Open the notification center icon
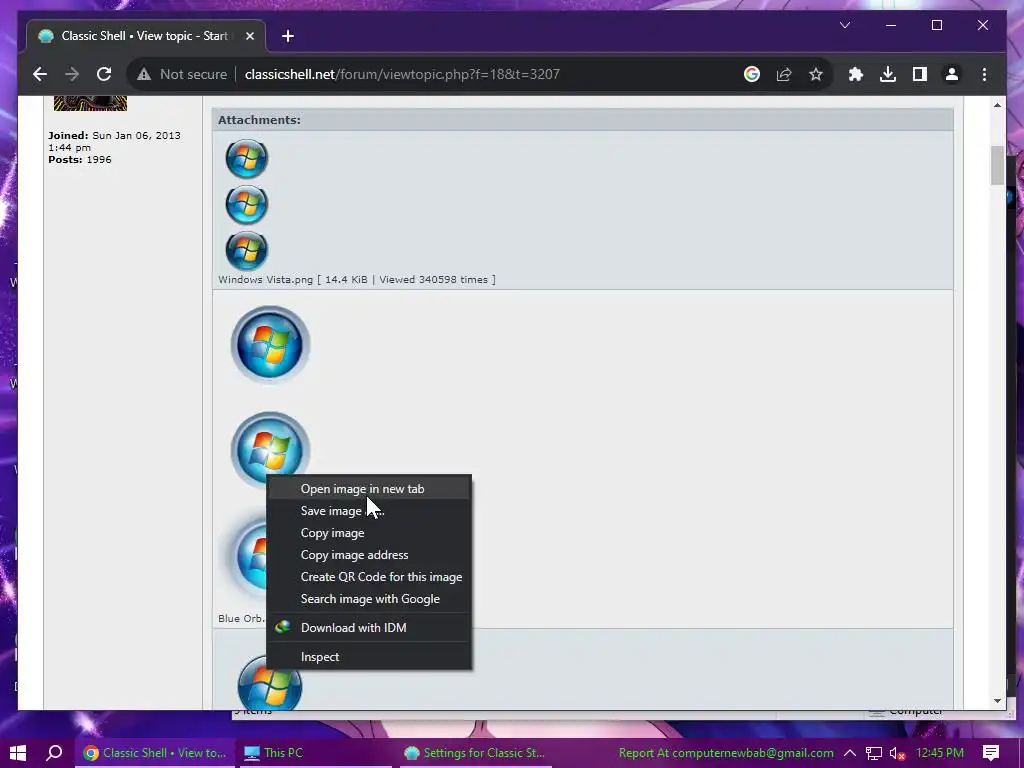 click(991, 753)
